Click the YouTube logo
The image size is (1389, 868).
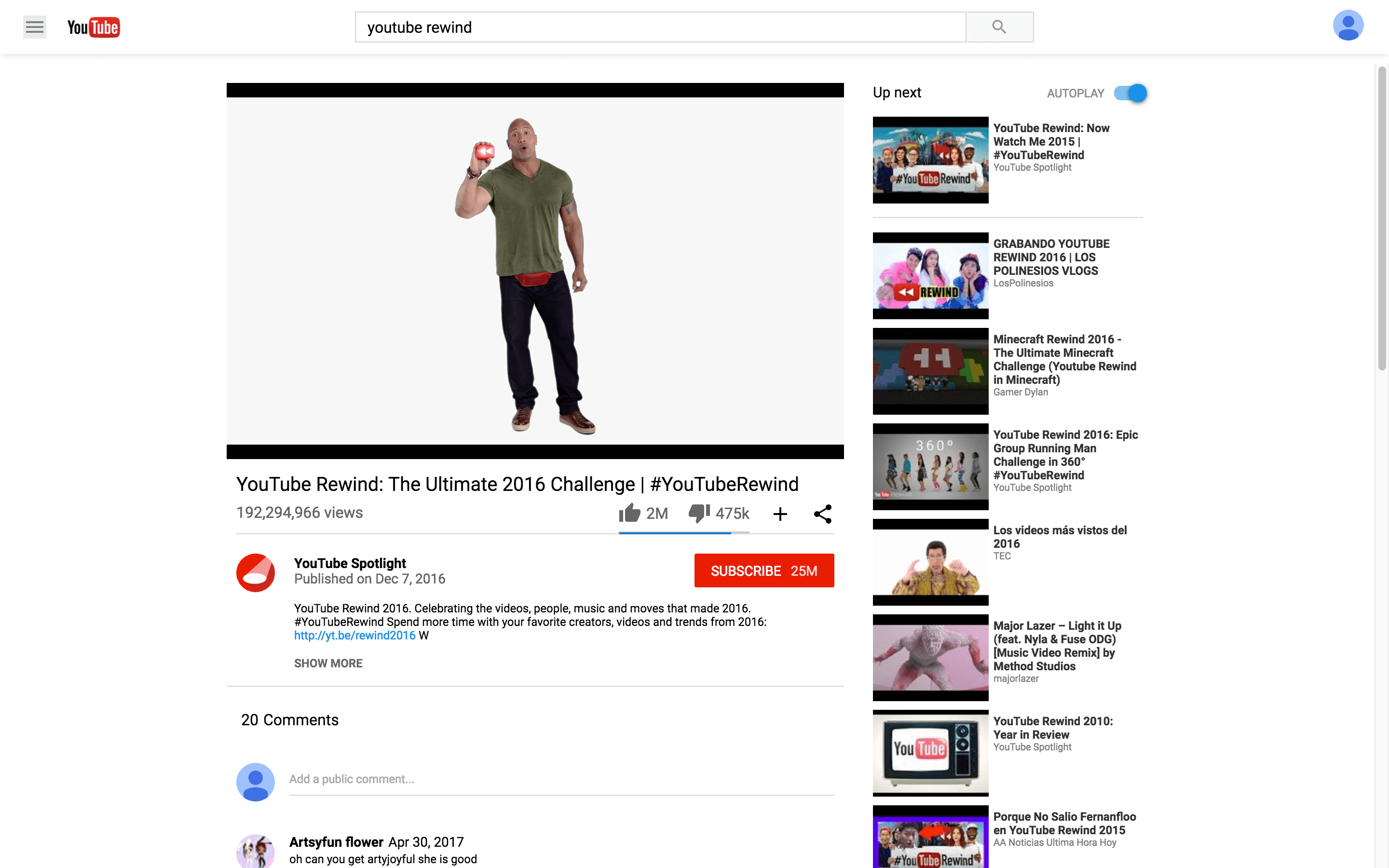[94, 27]
